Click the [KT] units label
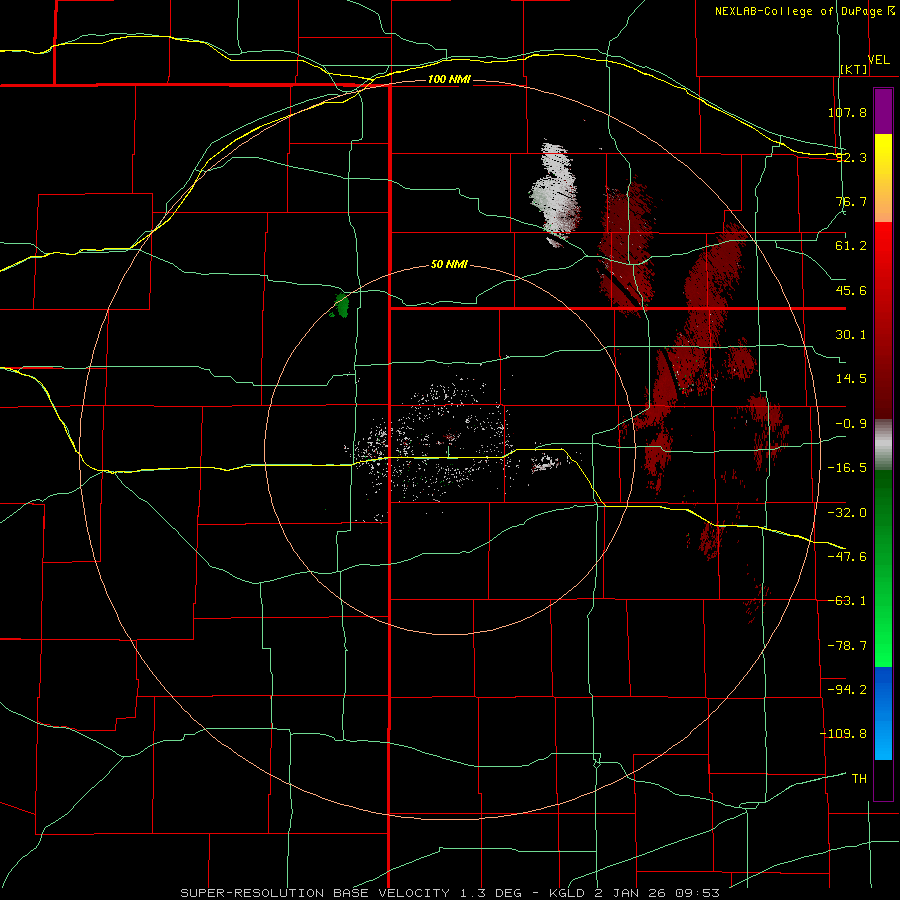This screenshot has width=900, height=900. click(854, 69)
